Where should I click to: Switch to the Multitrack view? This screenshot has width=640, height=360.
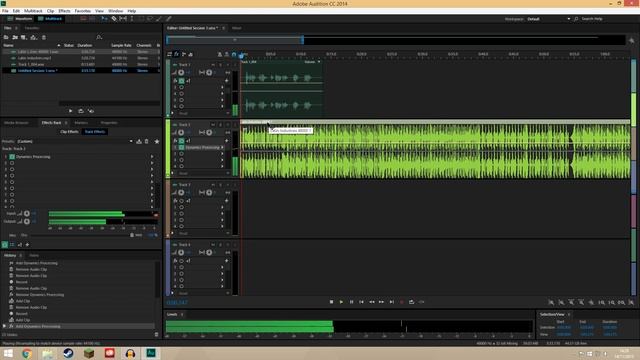[x=50, y=19]
